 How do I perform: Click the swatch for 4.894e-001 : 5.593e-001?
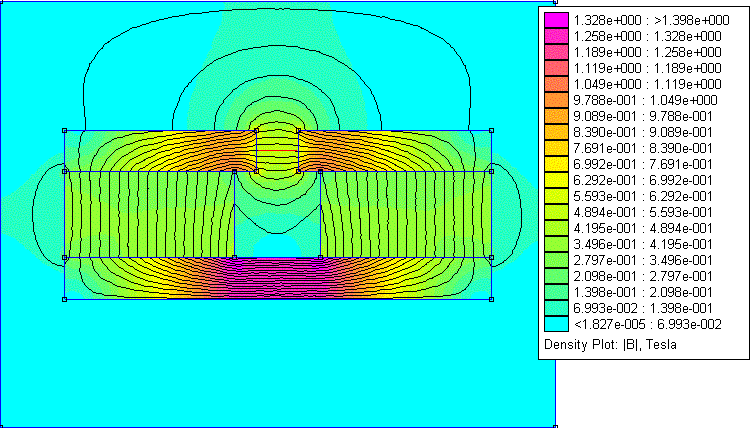click(x=556, y=212)
